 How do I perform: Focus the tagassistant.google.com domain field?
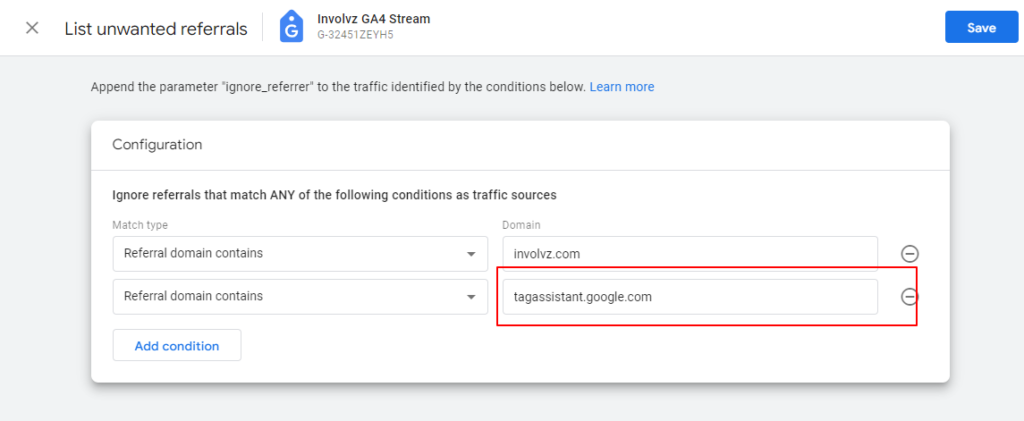[690, 296]
